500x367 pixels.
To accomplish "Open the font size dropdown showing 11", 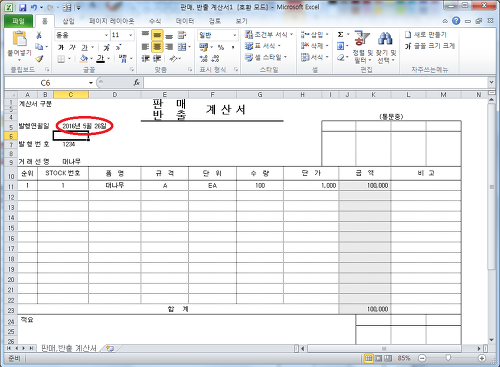I will pos(130,35).
